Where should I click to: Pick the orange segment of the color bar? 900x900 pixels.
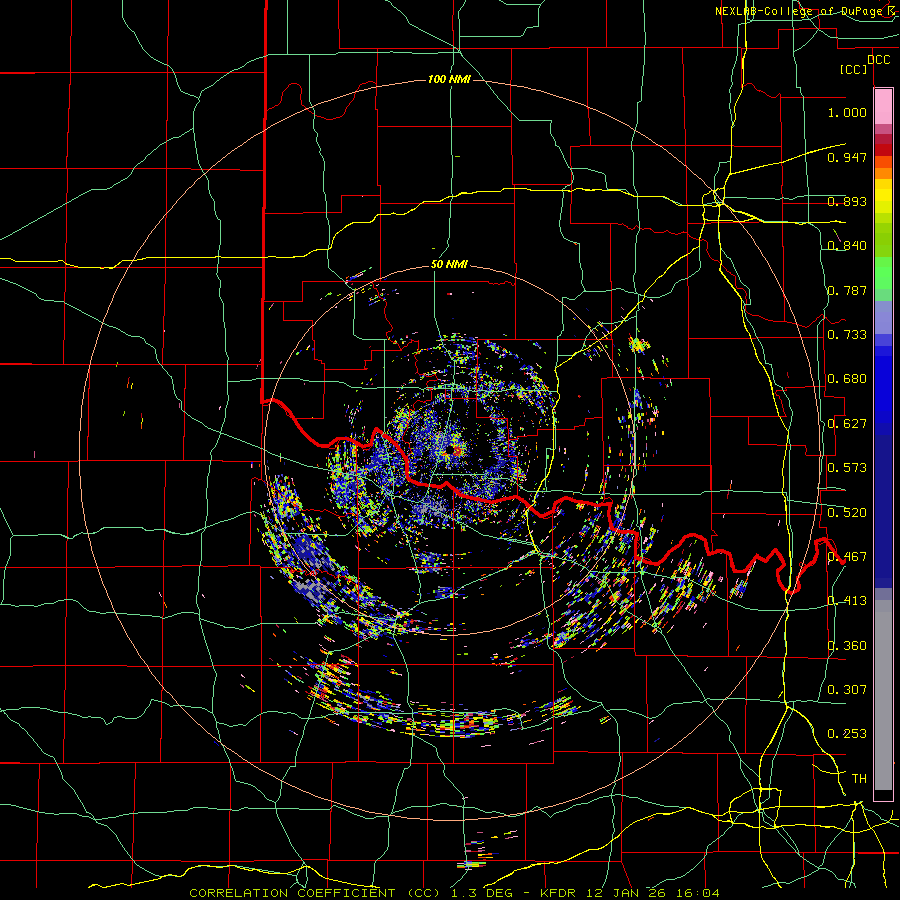883,173
